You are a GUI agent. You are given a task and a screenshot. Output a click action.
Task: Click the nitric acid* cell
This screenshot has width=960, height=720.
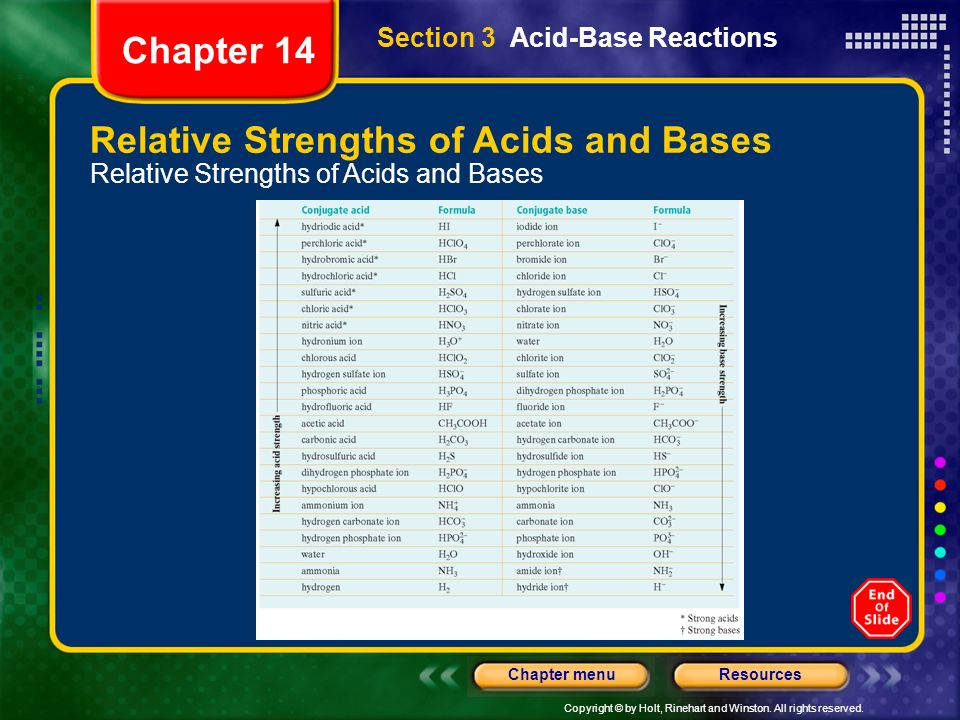(324, 325)
